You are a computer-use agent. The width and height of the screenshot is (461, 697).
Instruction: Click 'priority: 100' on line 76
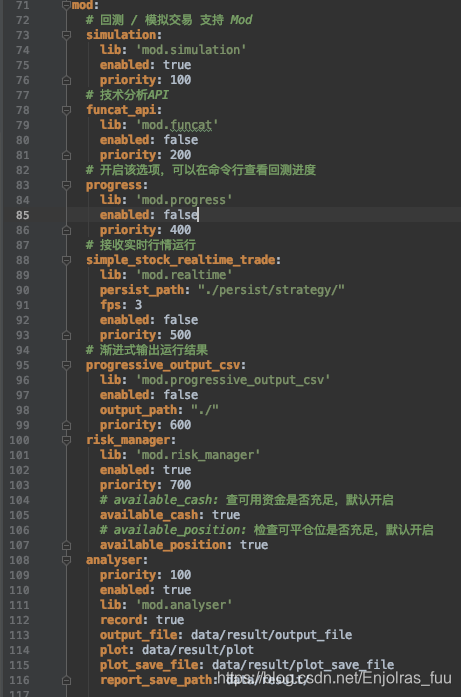pos(145,80)
